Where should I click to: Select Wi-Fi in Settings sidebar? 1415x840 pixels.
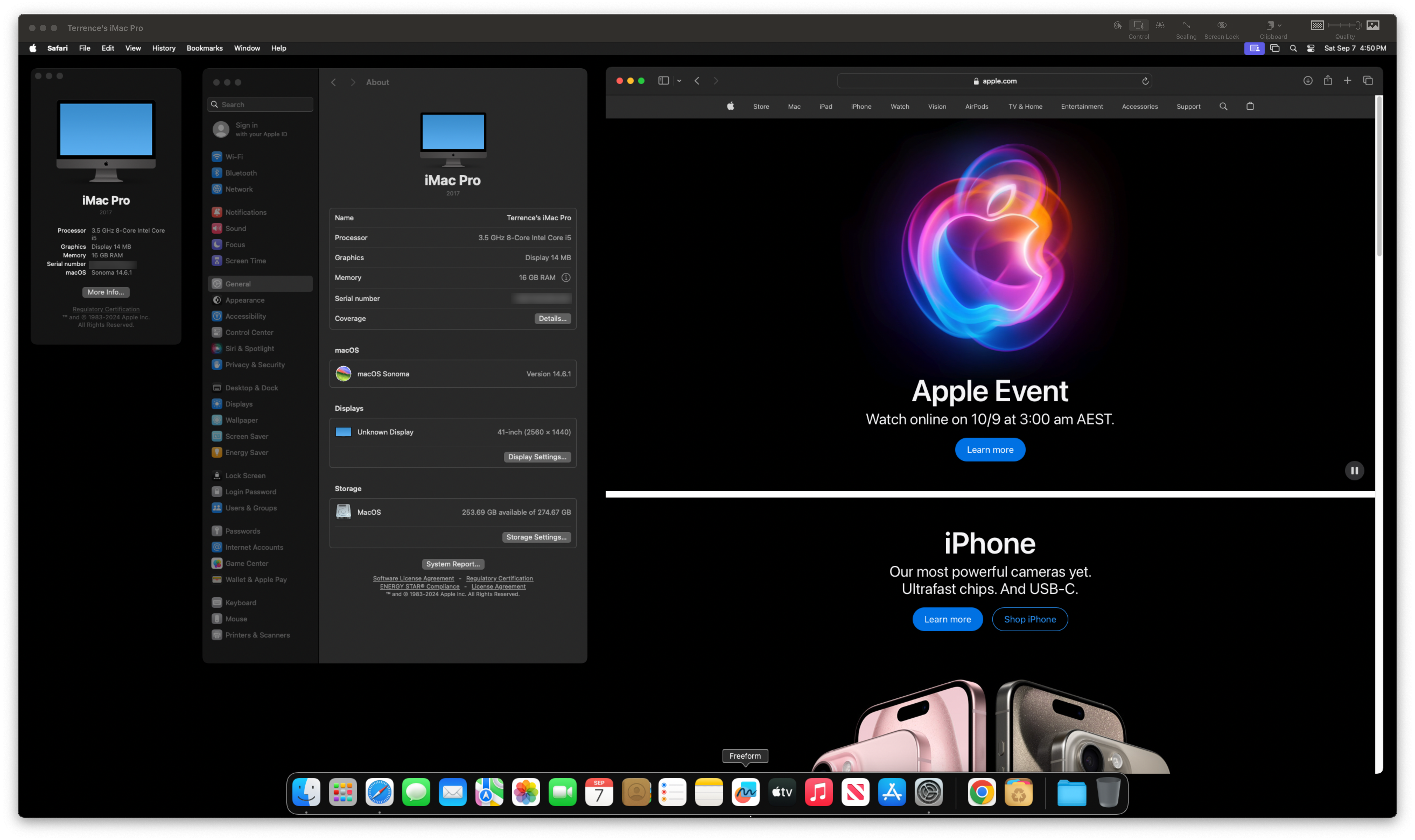260,157
